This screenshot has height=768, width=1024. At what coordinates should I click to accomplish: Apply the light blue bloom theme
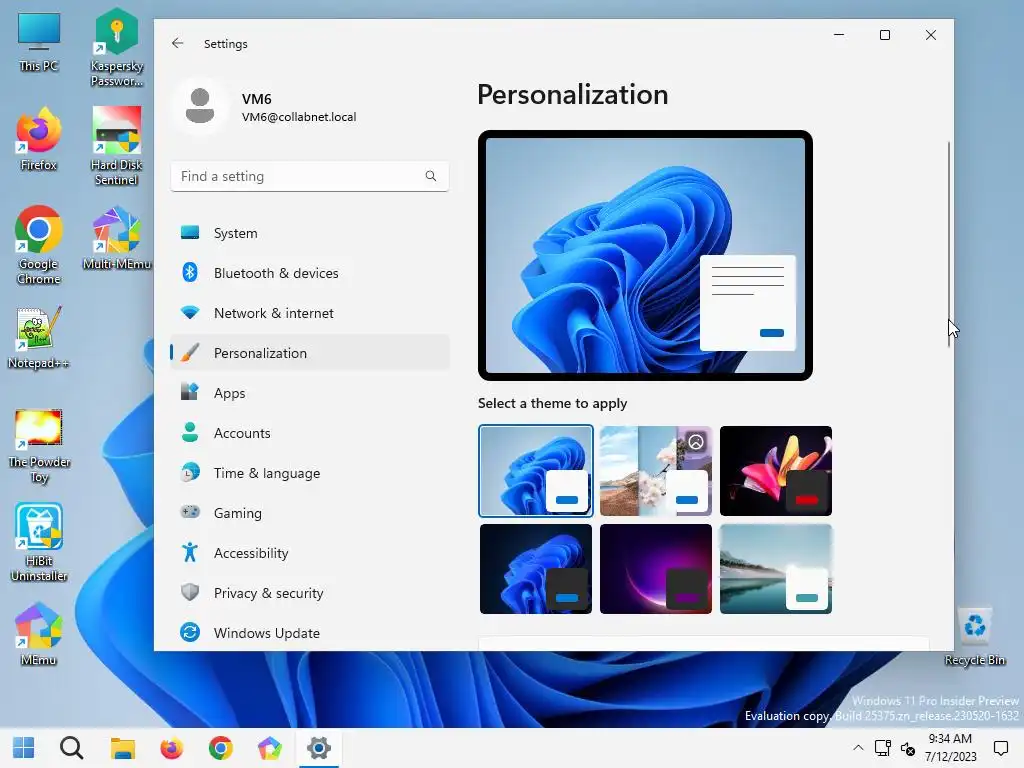point(536,471)
